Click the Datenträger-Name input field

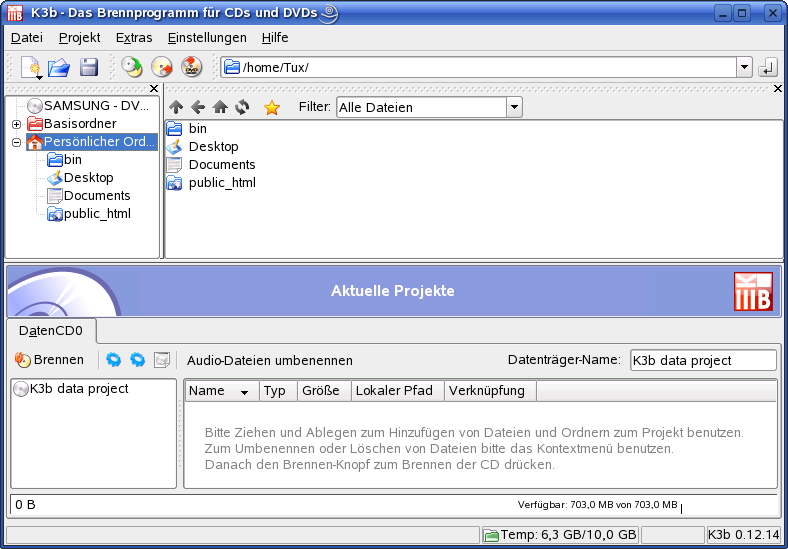pyautogui.click(x=703, y=360)
